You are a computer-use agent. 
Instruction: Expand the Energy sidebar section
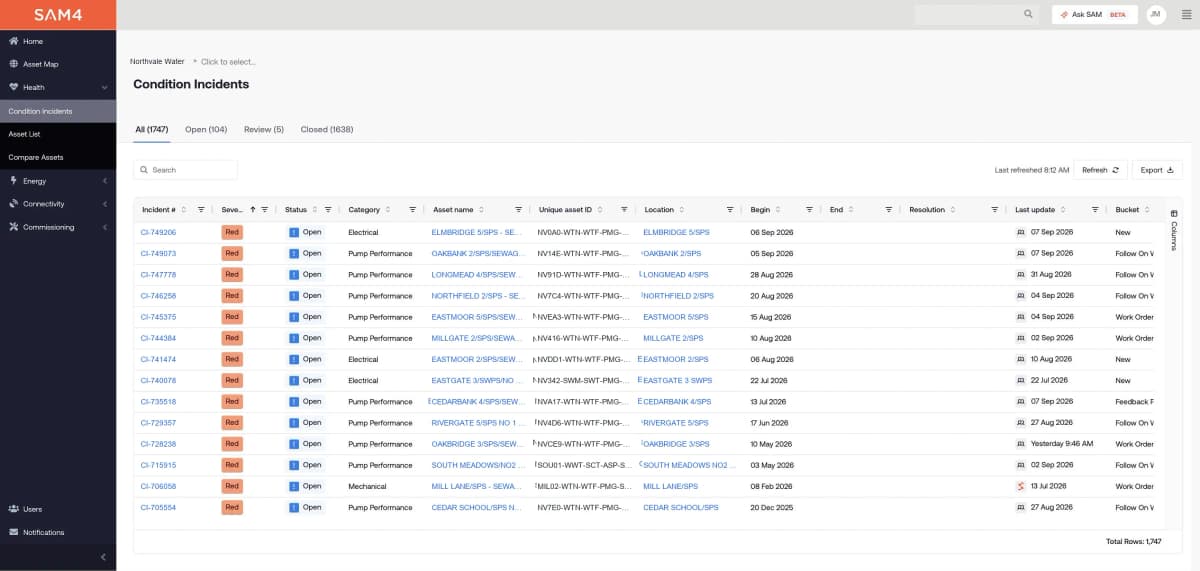coord(105,181)
